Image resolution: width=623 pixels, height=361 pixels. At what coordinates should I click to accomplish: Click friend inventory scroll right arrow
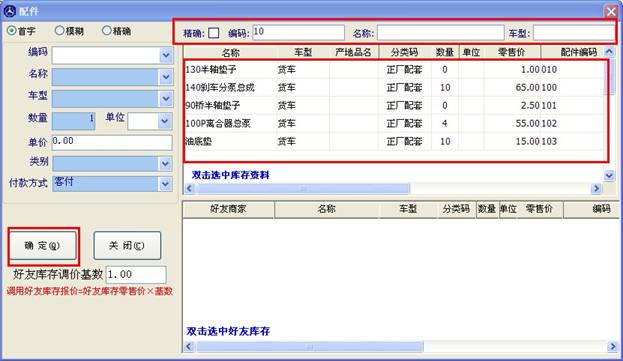612,347
